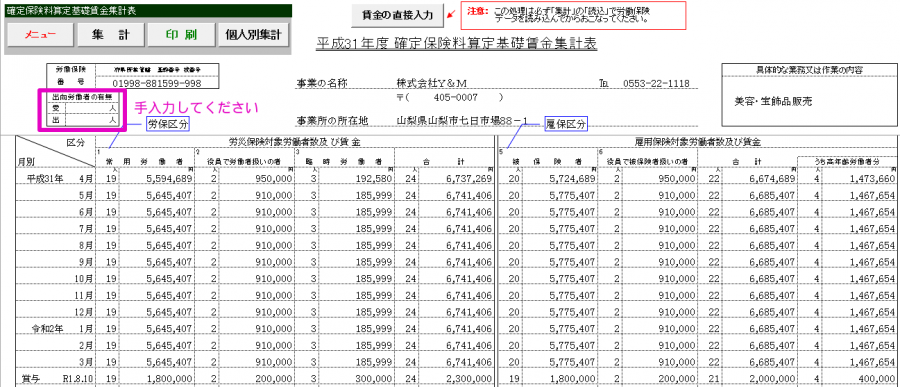Click the 美容・宝飾品販売 work description box
The height and width of the screenshot is (387, 900).
pos(809,102)
